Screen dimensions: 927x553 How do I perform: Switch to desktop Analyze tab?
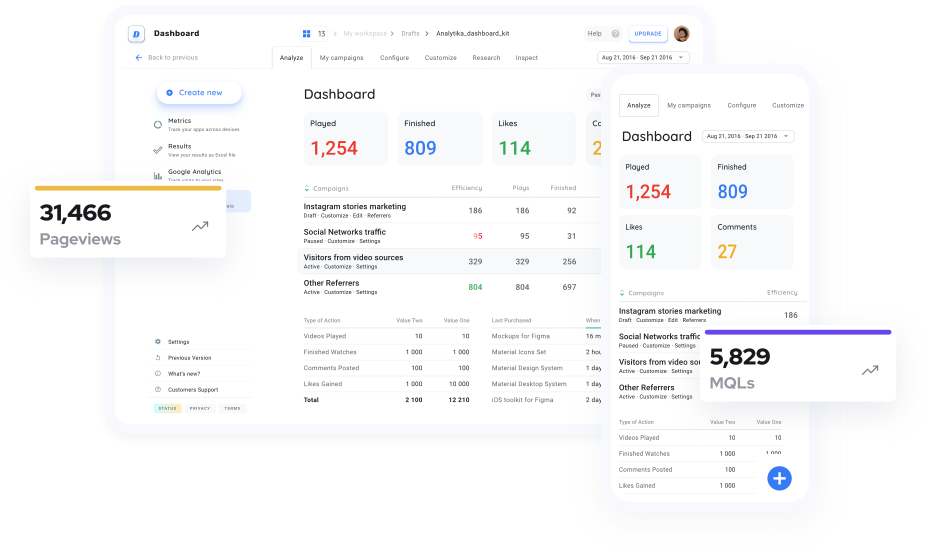pyautogui.click(x=291, y=58)
